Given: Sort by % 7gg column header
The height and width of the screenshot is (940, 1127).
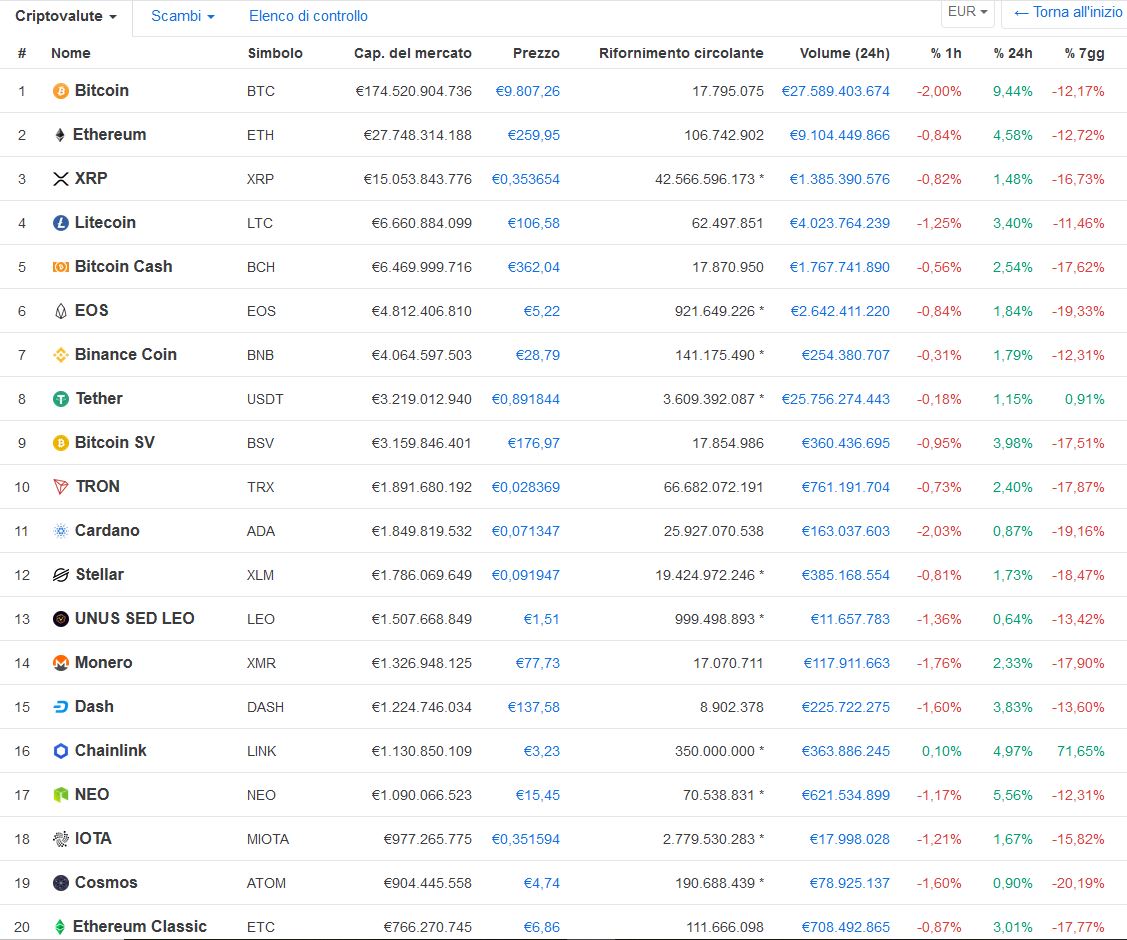Looking at the screenshot, I should pyautogui.click(x=1085, y=53).
